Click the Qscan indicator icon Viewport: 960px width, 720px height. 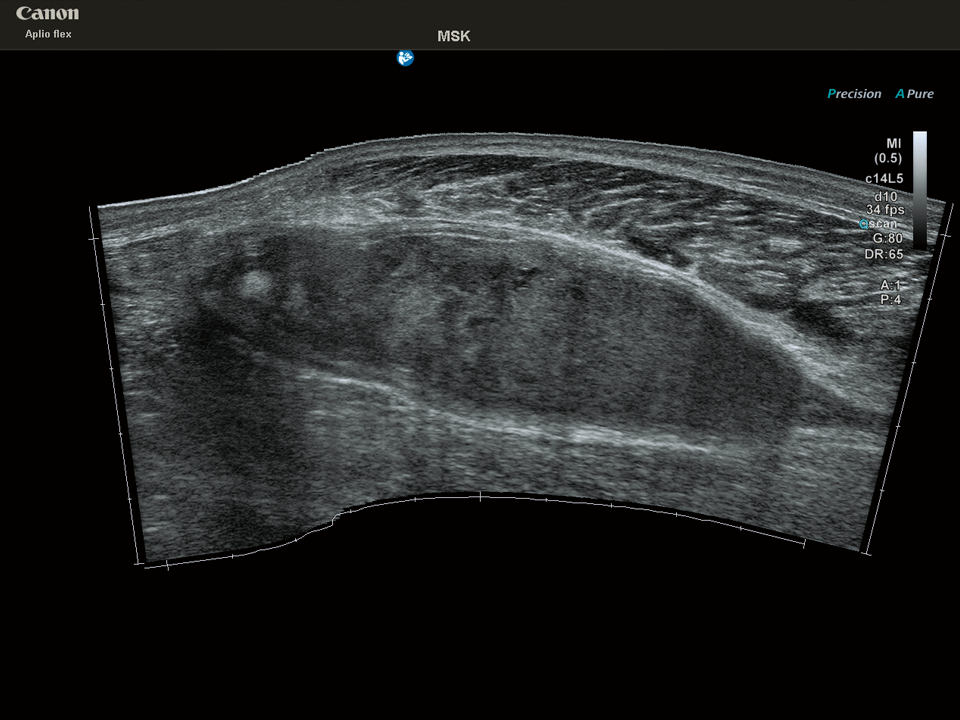tap(864, 225)
